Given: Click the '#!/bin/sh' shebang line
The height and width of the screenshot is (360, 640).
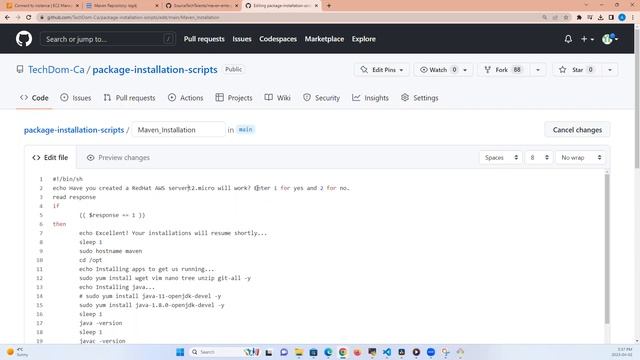Looking at the screenshot, I should (x=68, y=179).
